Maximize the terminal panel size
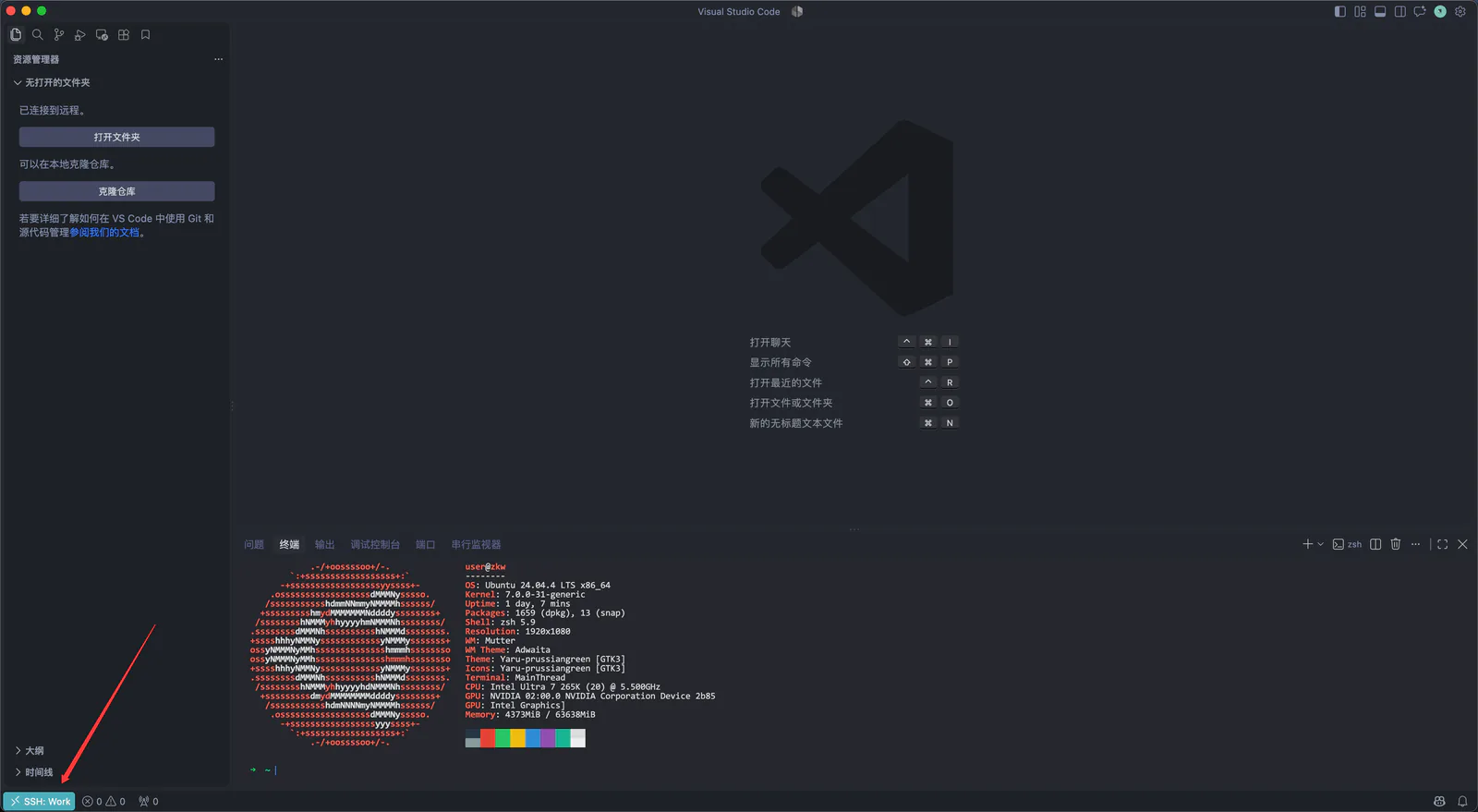Image resolution: width=1478 pixels, height=812 pixels. 1442,544
